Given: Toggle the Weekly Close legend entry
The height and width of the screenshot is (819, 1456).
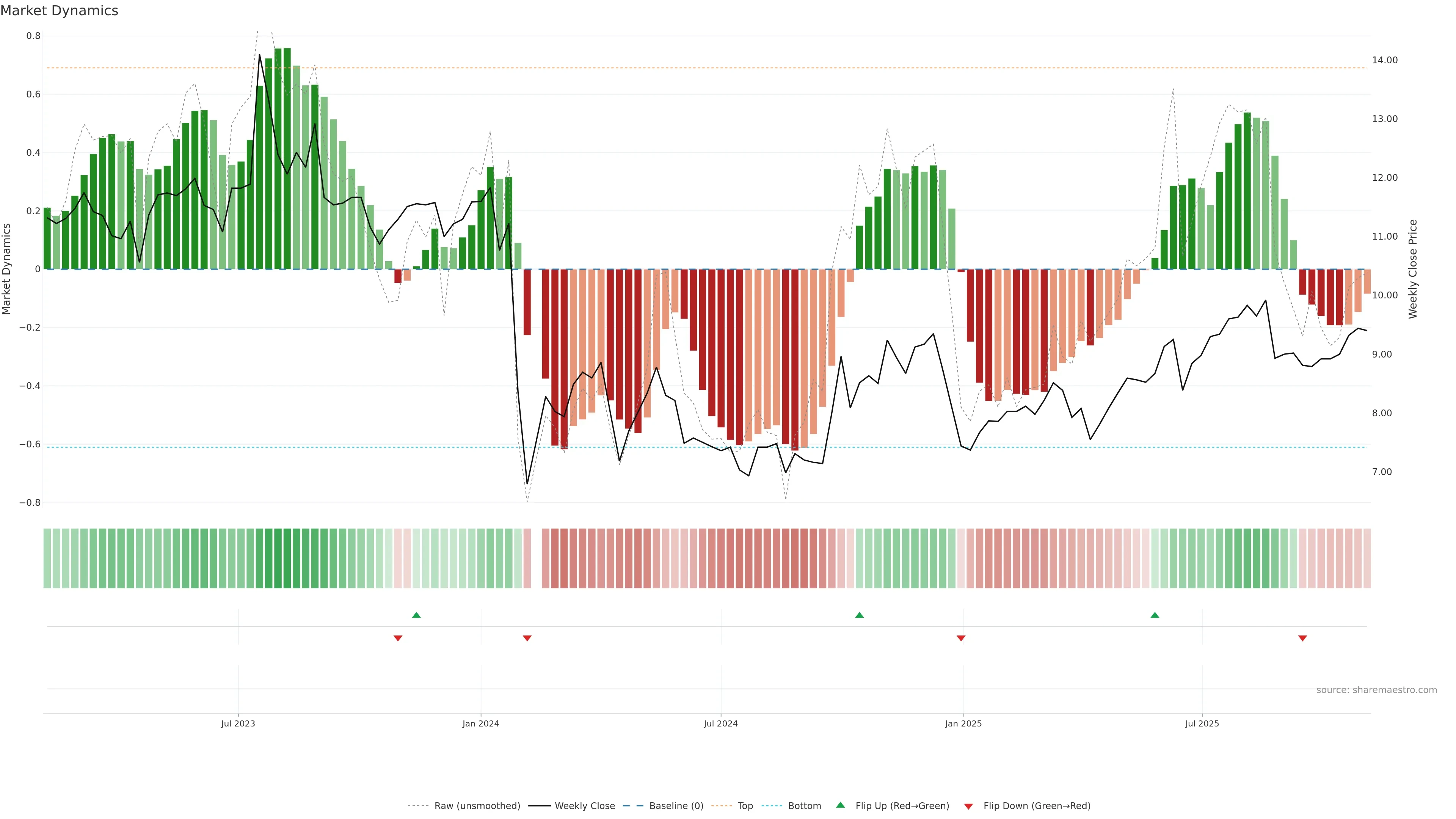Looking at the screenshot, I should click(584, 806).
